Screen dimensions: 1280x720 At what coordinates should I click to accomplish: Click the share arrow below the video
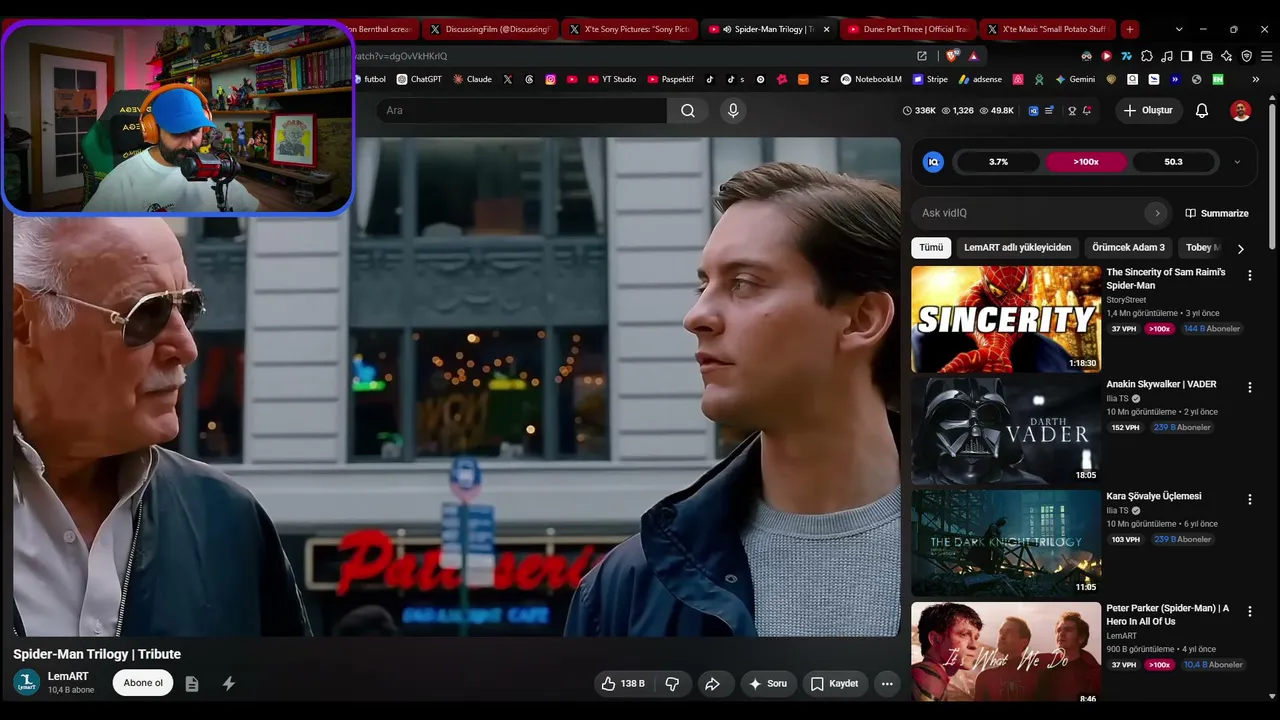tap(712, 684)
